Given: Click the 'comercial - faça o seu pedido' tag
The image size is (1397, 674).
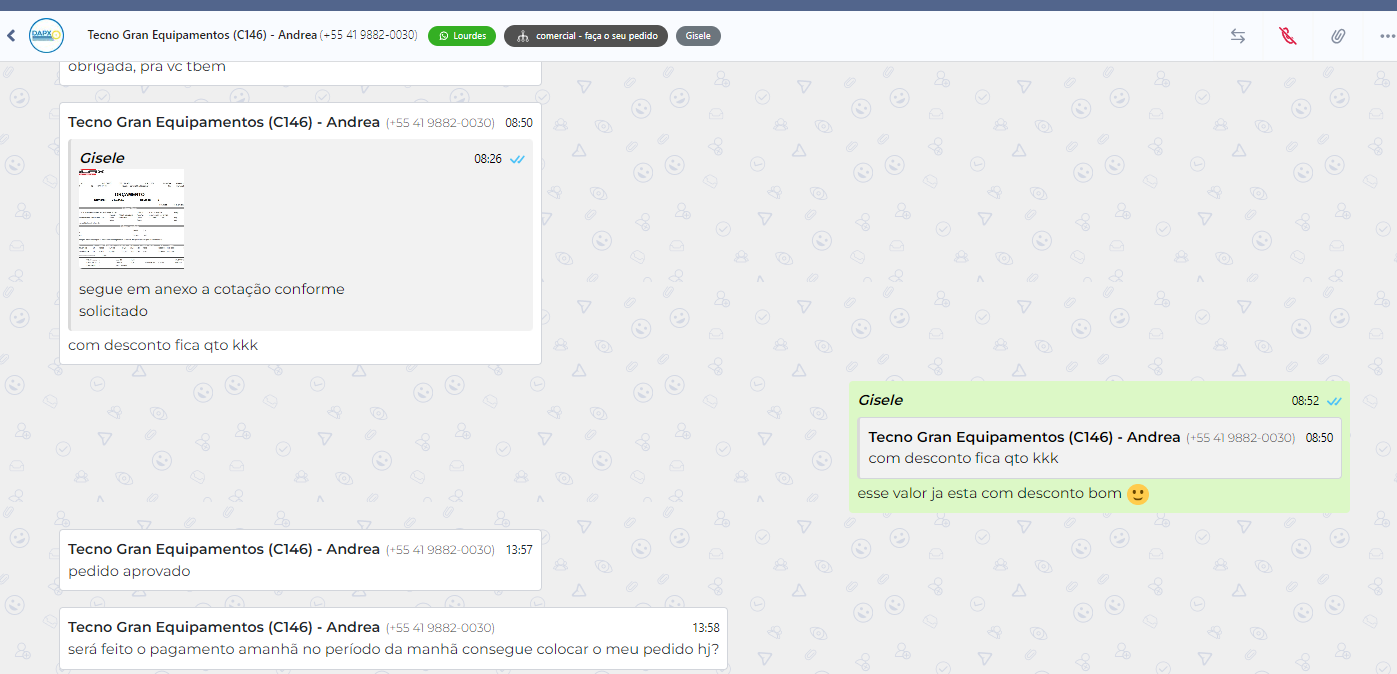Looking at the screenshot, I should click(586, 36).
